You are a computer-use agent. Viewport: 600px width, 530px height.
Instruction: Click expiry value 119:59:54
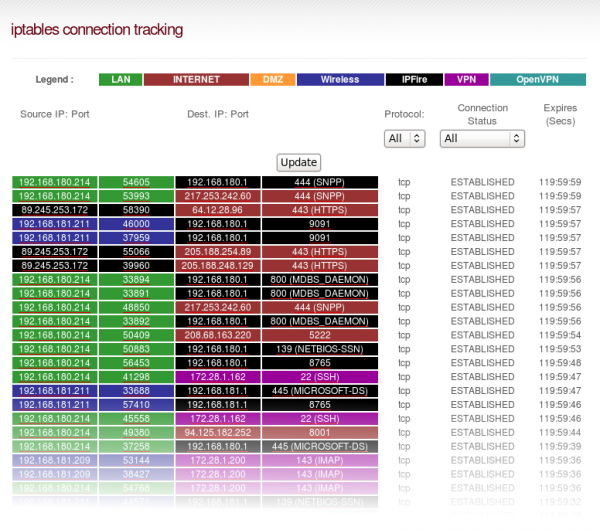pos(560,335)
